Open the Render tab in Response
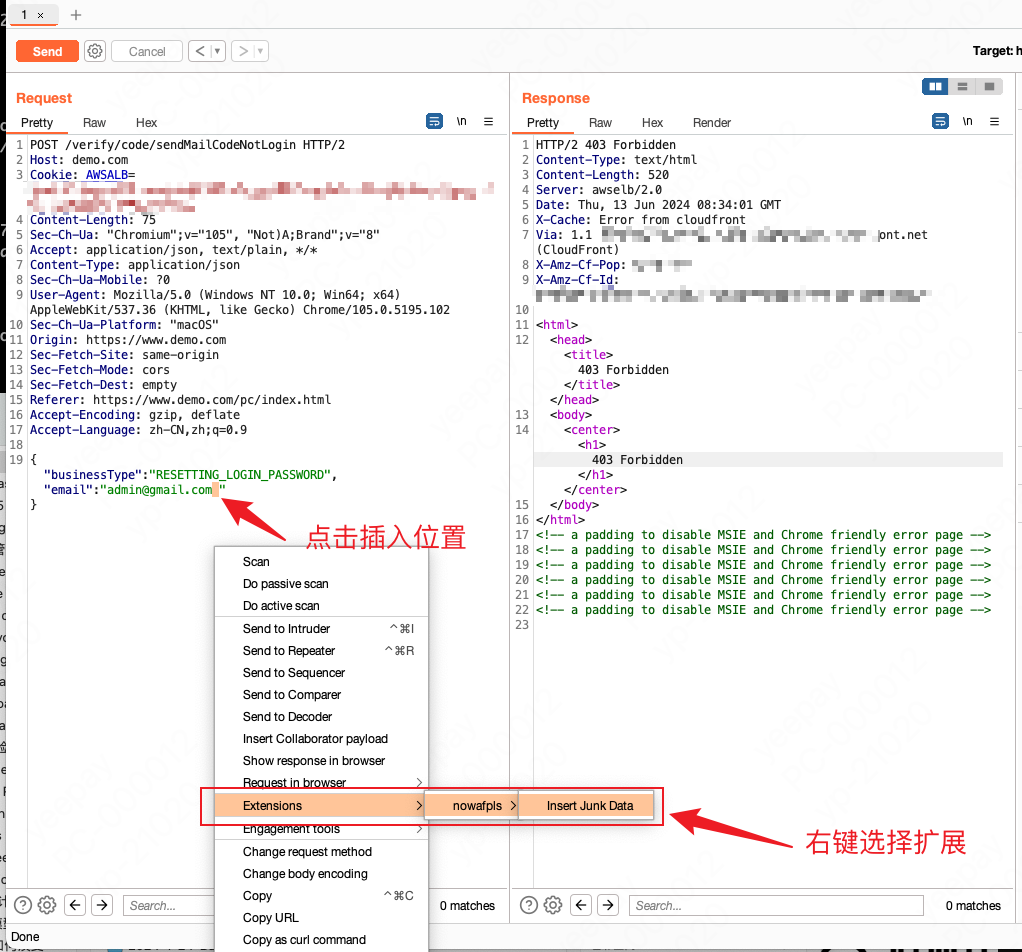Screen dimensions: 1022x952 tap(711, 122)
